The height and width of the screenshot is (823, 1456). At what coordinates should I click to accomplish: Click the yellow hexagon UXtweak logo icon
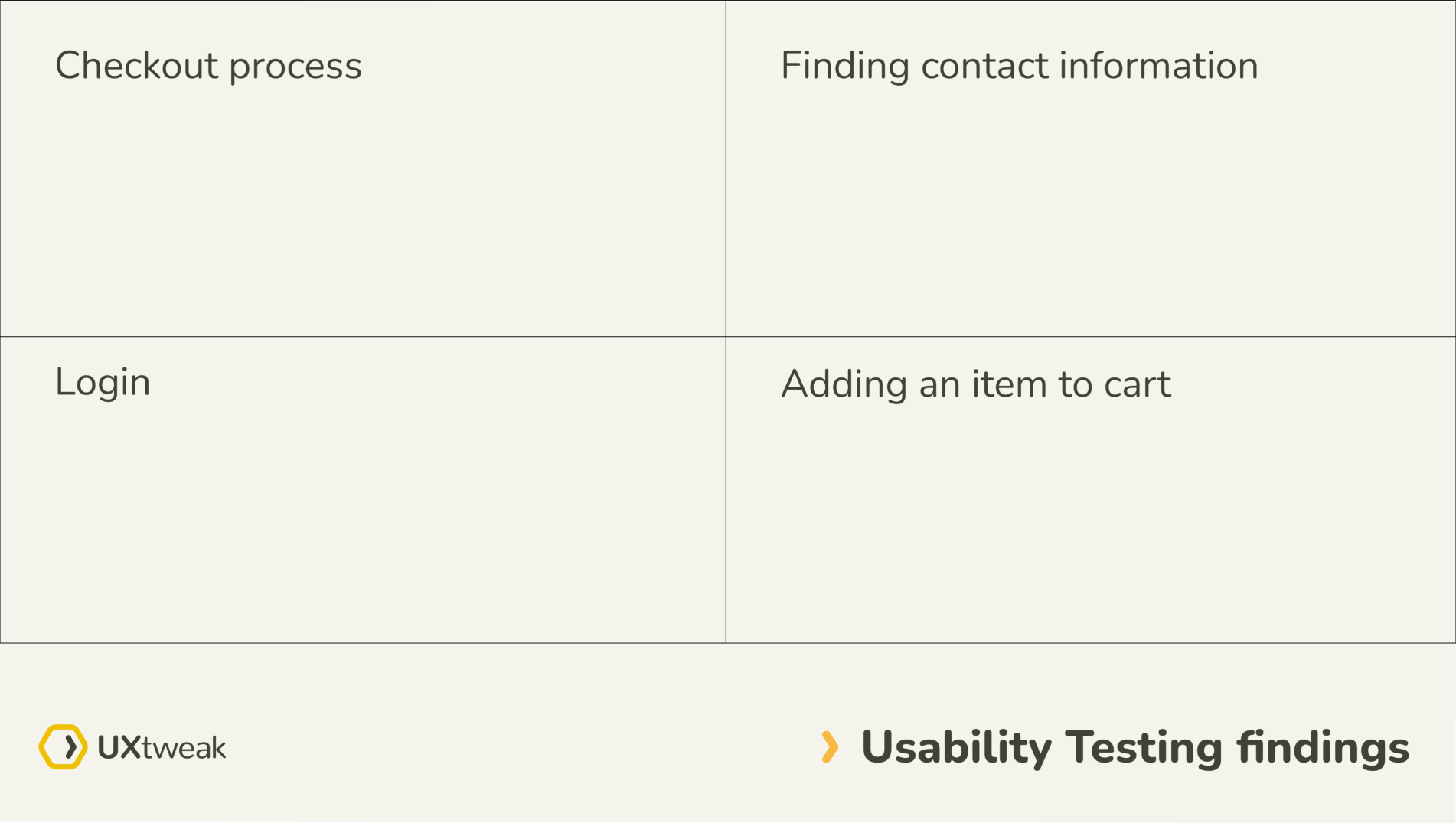tap(63, 746)
